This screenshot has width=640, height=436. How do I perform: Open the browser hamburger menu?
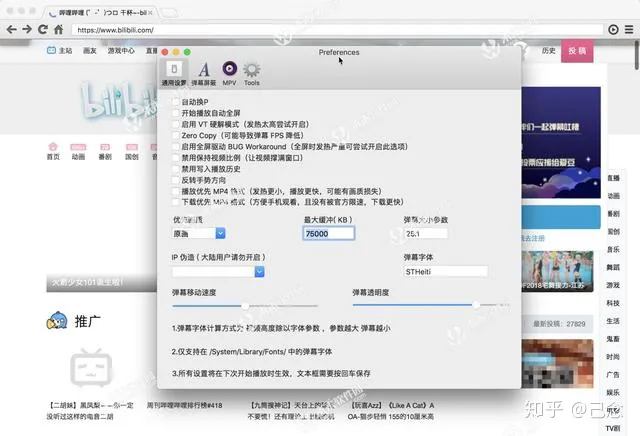(x=629, y=29)
